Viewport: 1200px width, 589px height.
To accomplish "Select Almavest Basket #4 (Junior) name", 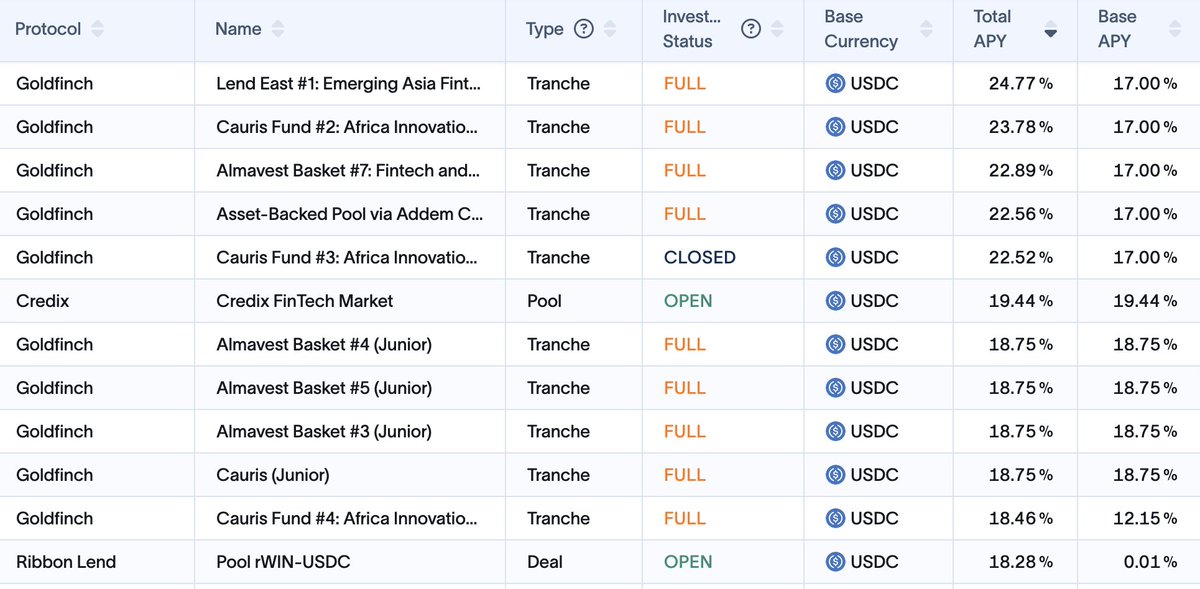I will tap(324, 345).
